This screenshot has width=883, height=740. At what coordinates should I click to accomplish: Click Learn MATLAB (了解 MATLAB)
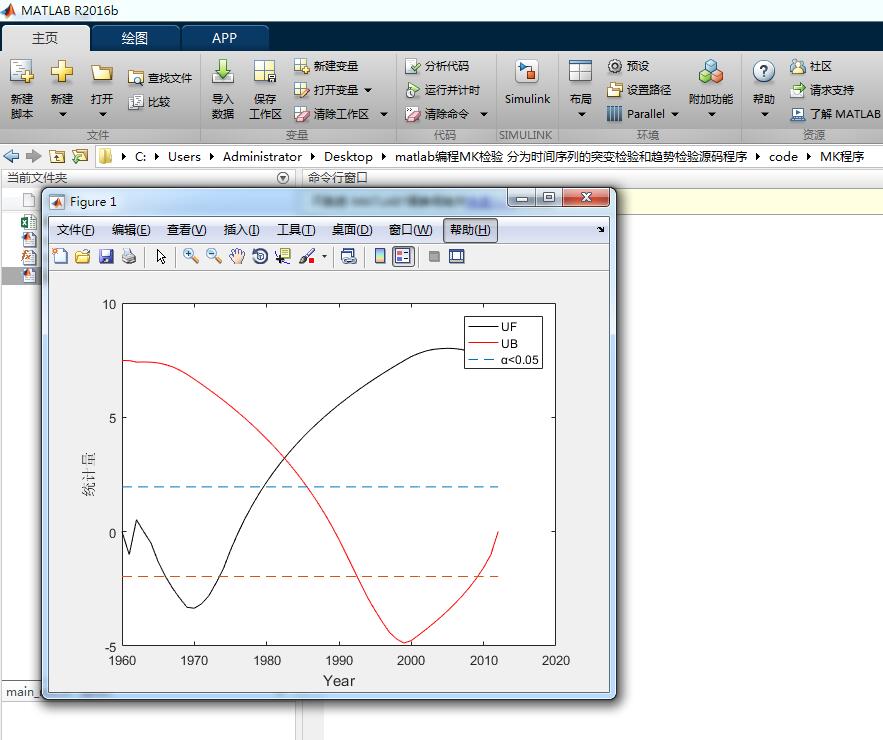coord(835,114)
